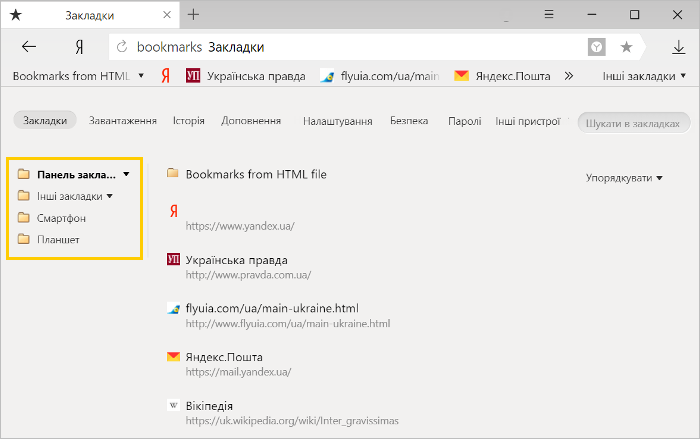700x439 pixels.
Task: Click Яндекс.Пошта envelope icon in bookmarks bar
Action: [x=461, y=75]
